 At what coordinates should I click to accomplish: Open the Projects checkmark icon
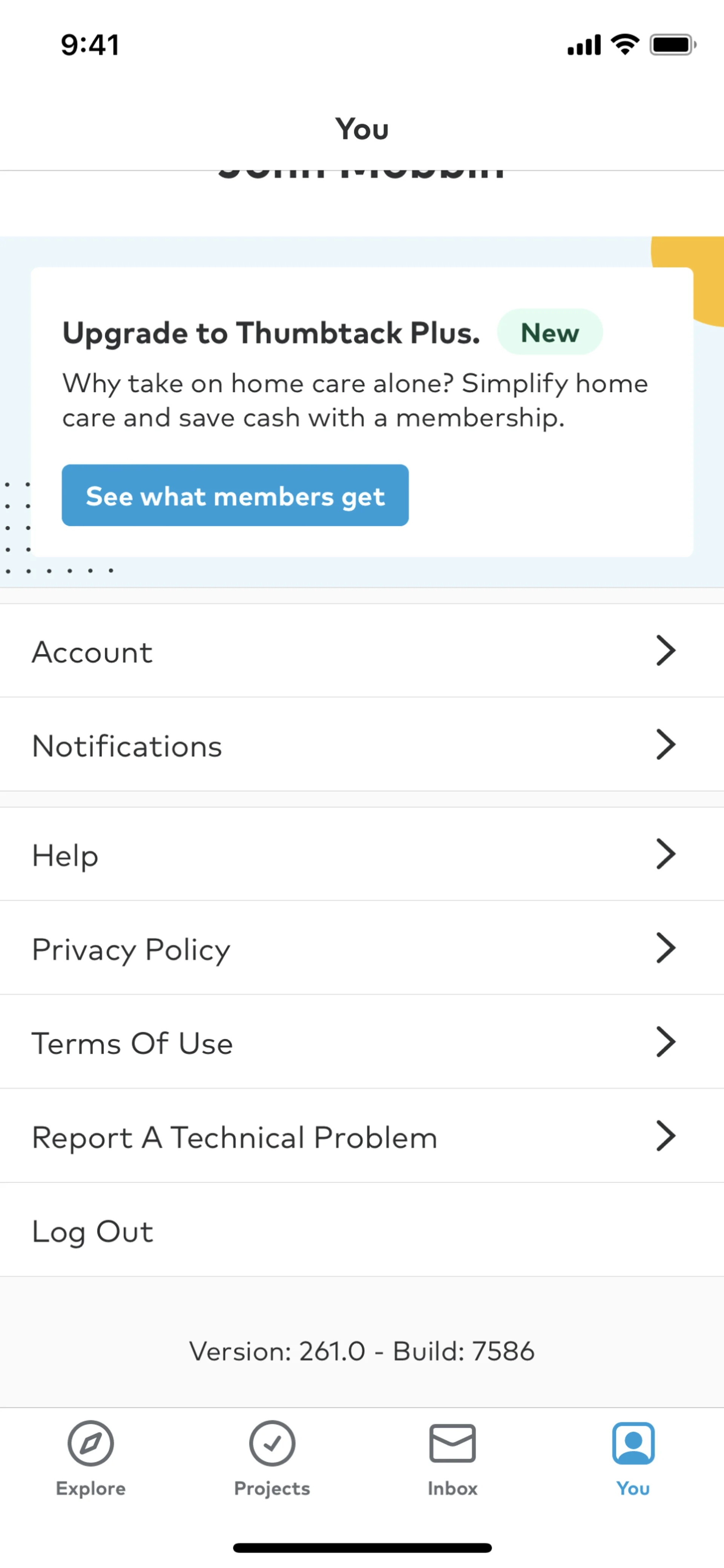272,1443
